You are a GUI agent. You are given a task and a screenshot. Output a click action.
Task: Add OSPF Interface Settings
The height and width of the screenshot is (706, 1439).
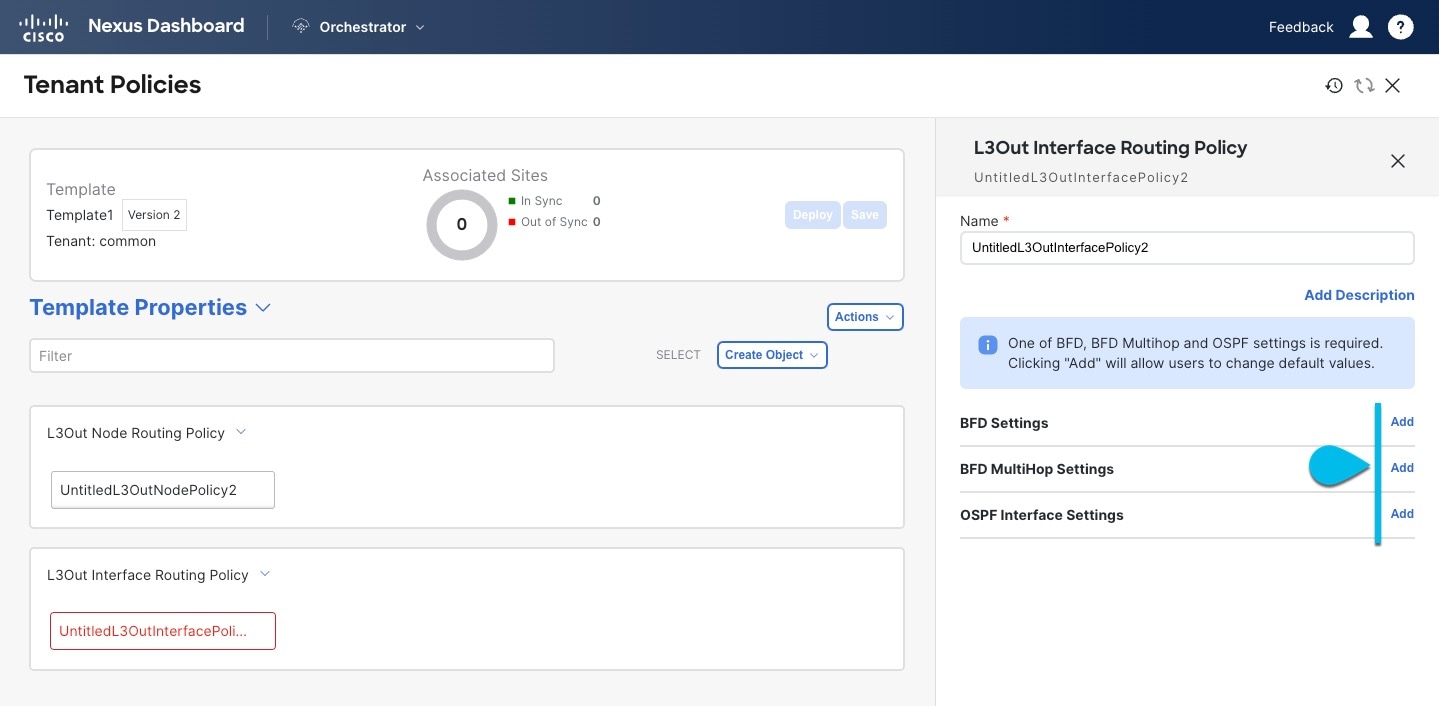point(1402,514)
